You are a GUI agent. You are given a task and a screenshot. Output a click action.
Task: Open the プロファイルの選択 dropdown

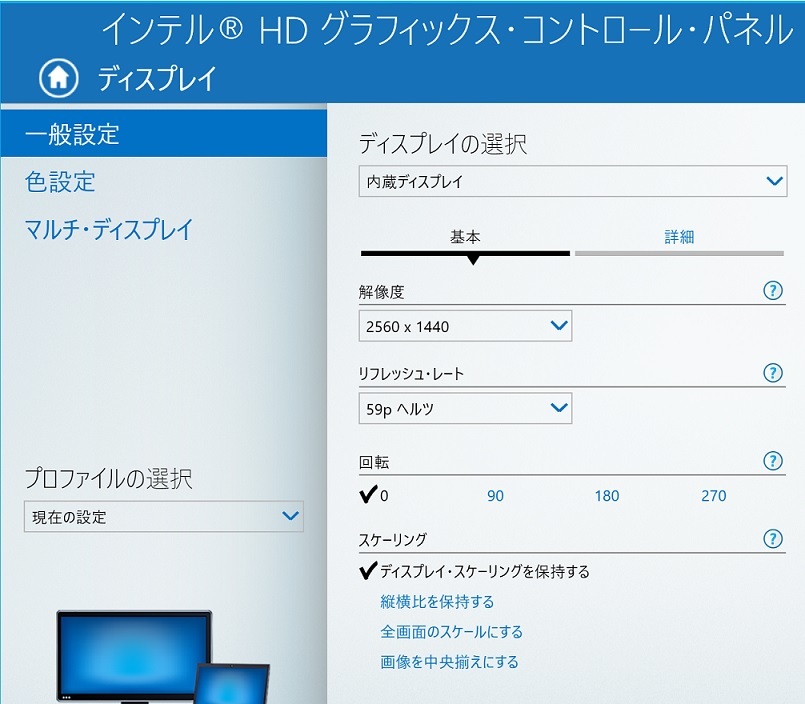[164, 517]
